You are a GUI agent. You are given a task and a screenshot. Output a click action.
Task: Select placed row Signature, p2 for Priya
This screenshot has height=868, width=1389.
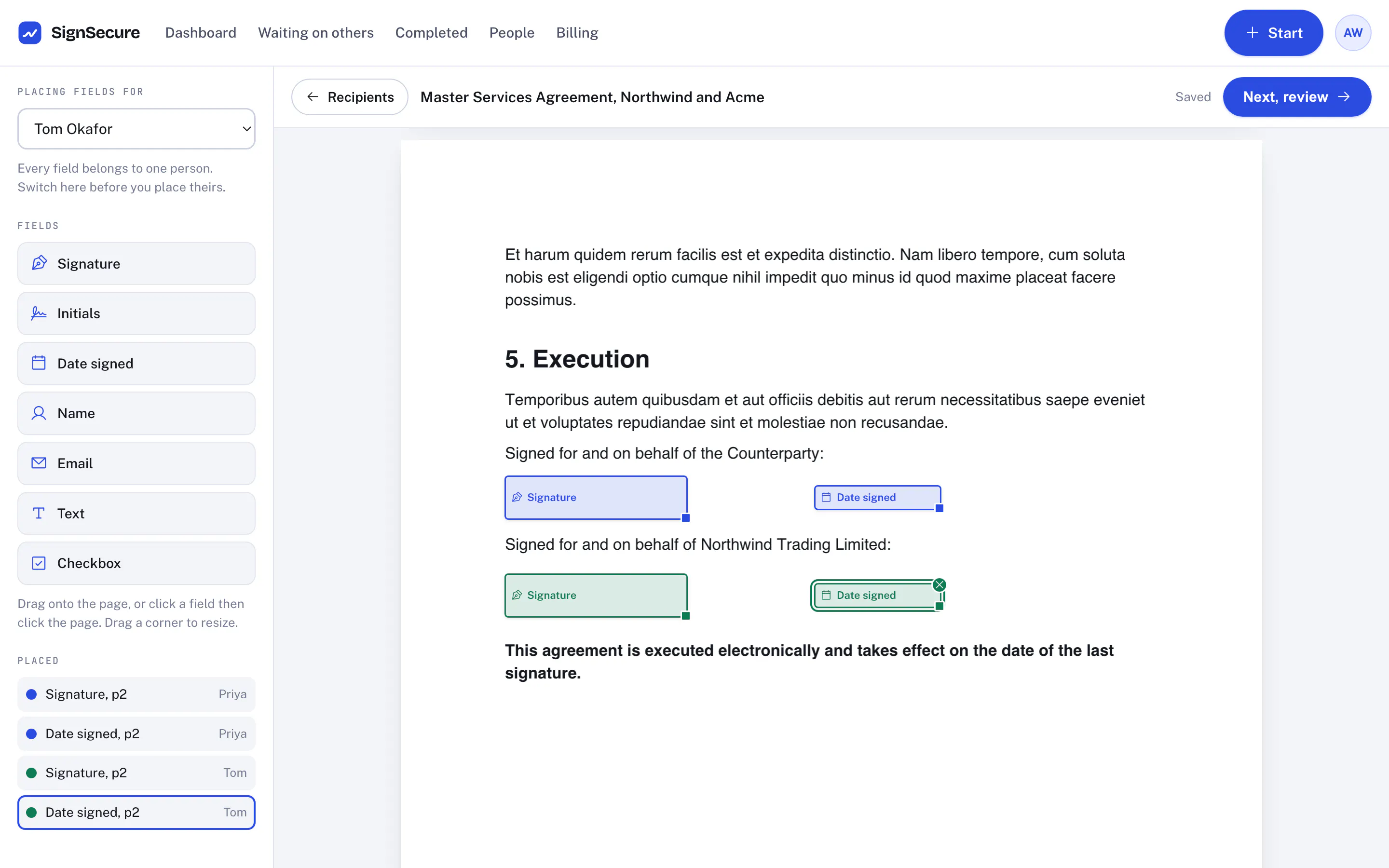[136, 694]
